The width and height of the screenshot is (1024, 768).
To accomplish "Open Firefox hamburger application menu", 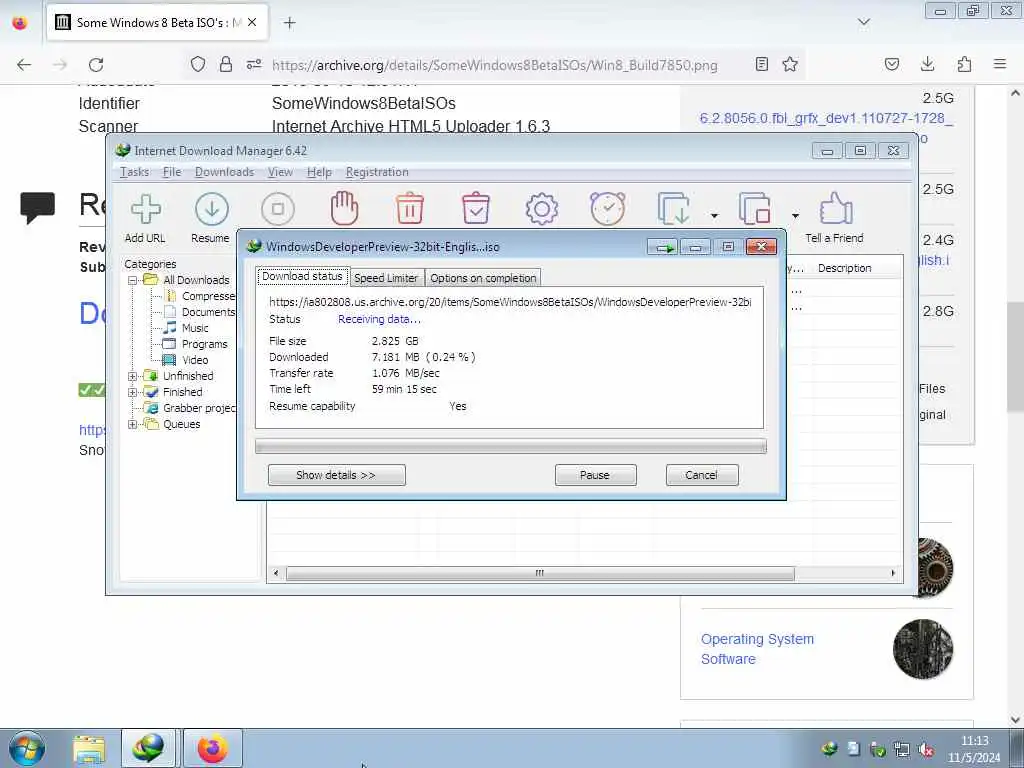I will pos(1000,64).
